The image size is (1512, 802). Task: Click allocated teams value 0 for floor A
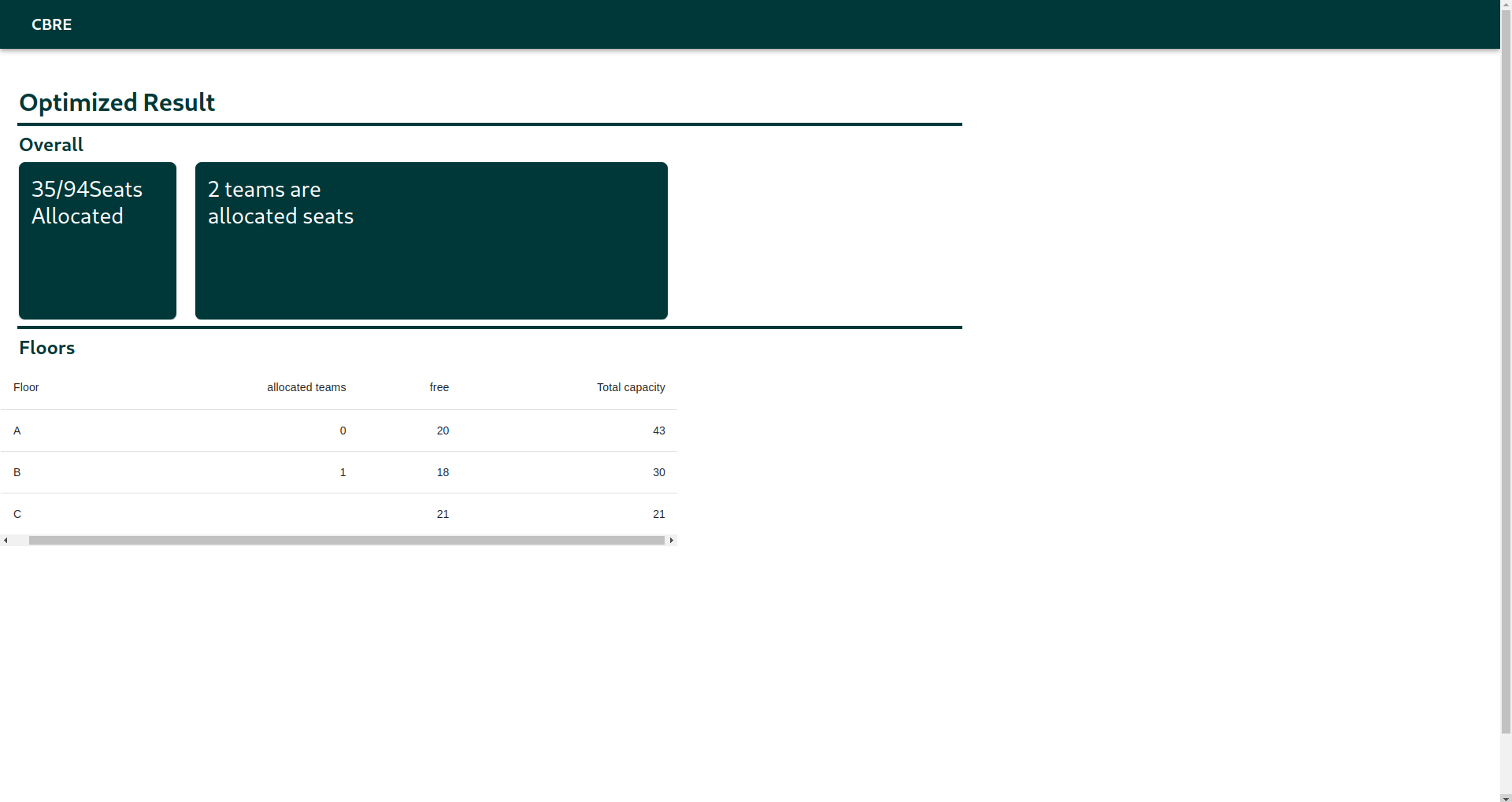(343, 431)
